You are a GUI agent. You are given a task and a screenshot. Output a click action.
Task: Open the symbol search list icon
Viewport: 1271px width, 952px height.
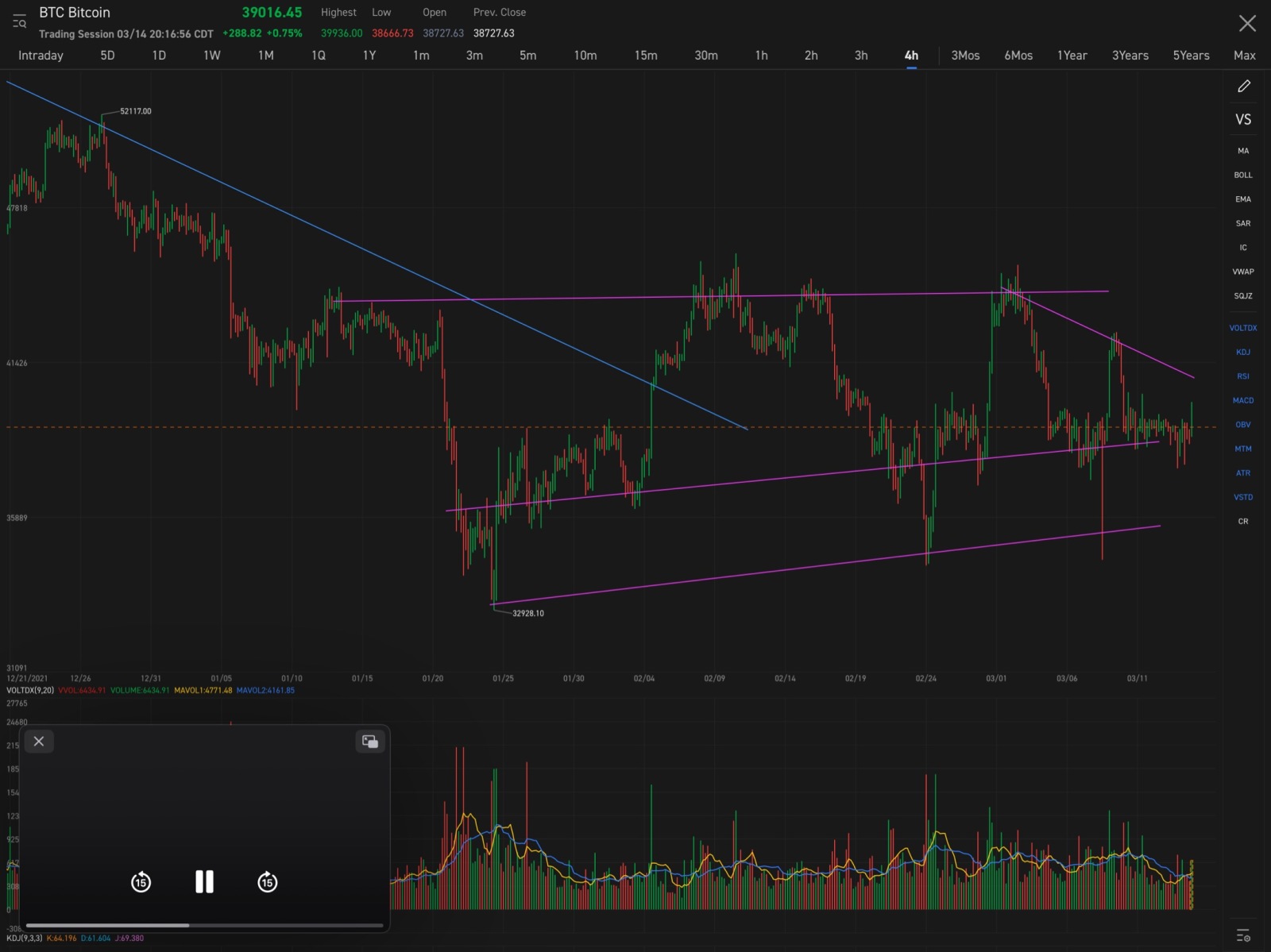pos(19,21)
